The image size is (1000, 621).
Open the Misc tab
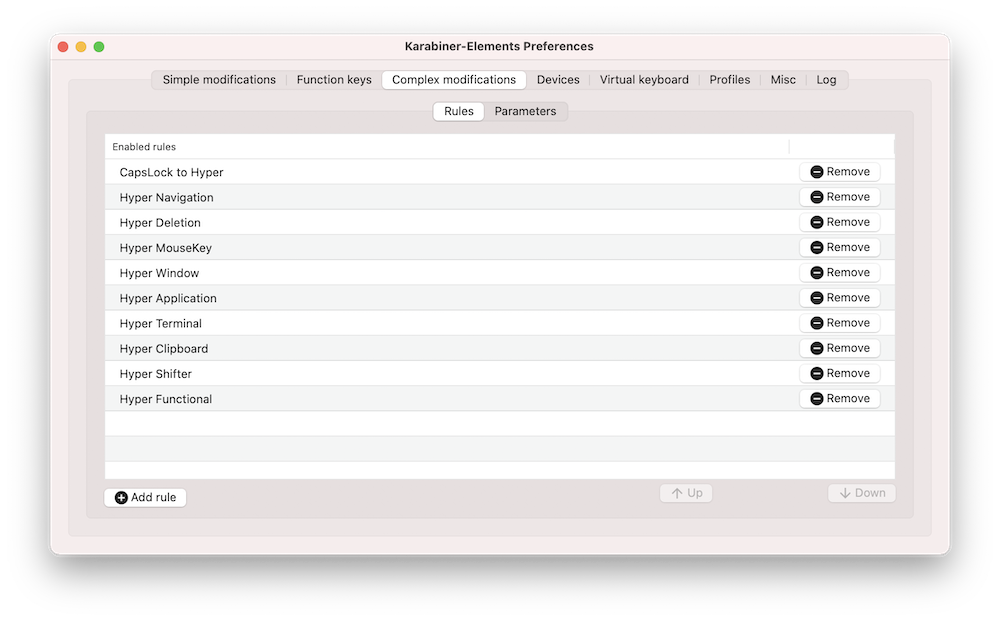783,80
